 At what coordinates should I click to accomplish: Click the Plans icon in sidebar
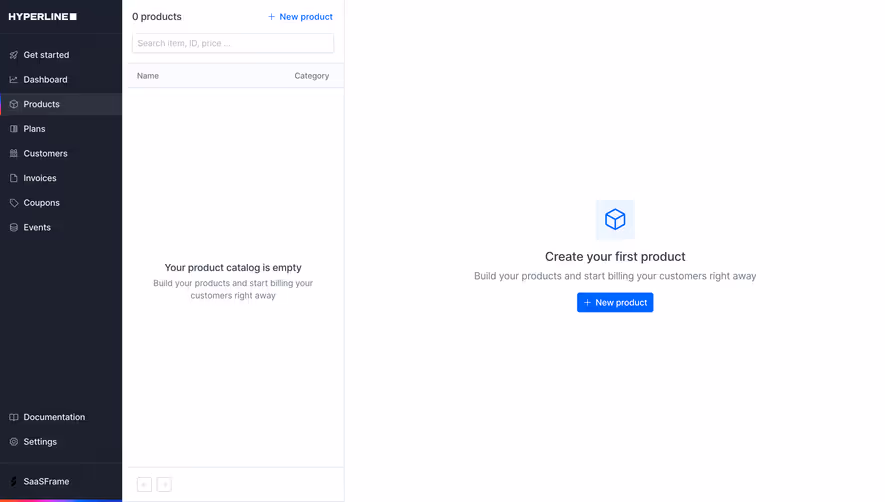(14, 129)
